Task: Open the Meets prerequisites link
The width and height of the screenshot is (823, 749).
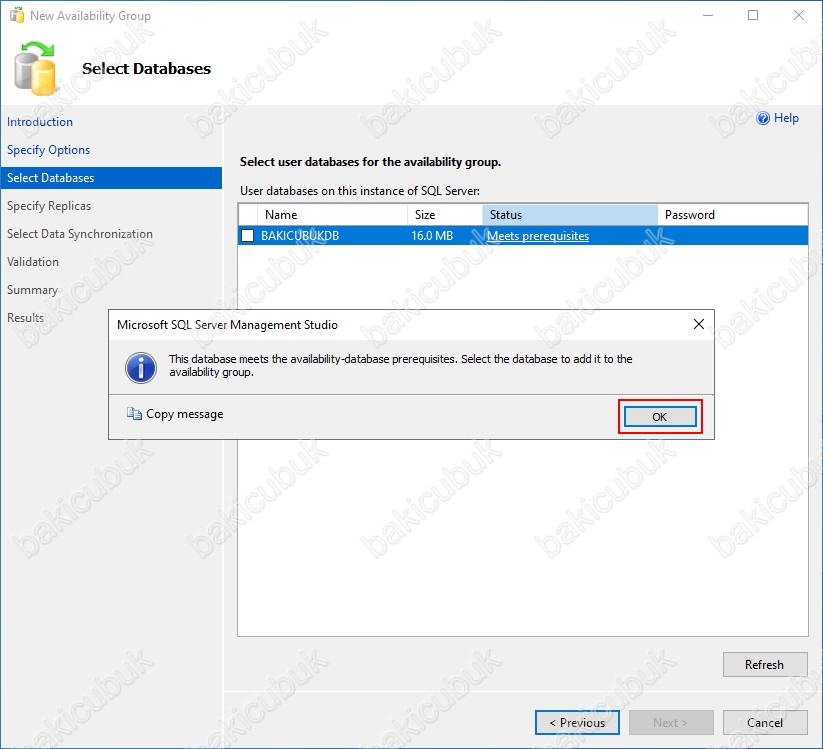Action: 538,236
